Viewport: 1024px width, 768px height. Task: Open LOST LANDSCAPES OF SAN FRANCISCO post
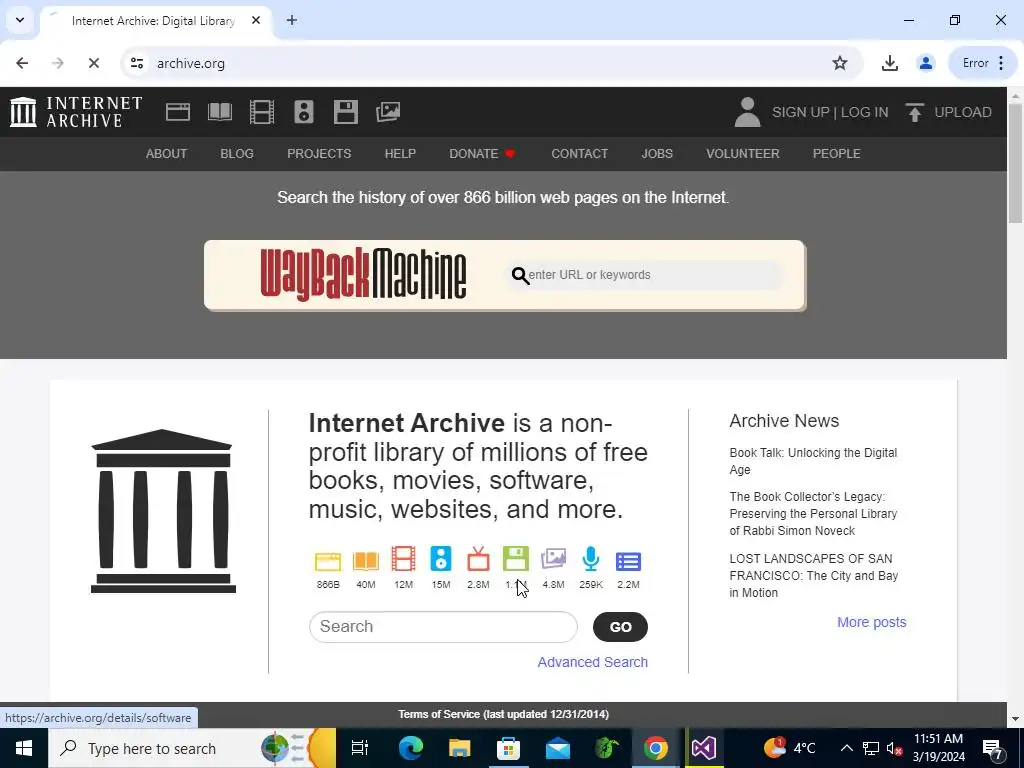click(814, 575)
